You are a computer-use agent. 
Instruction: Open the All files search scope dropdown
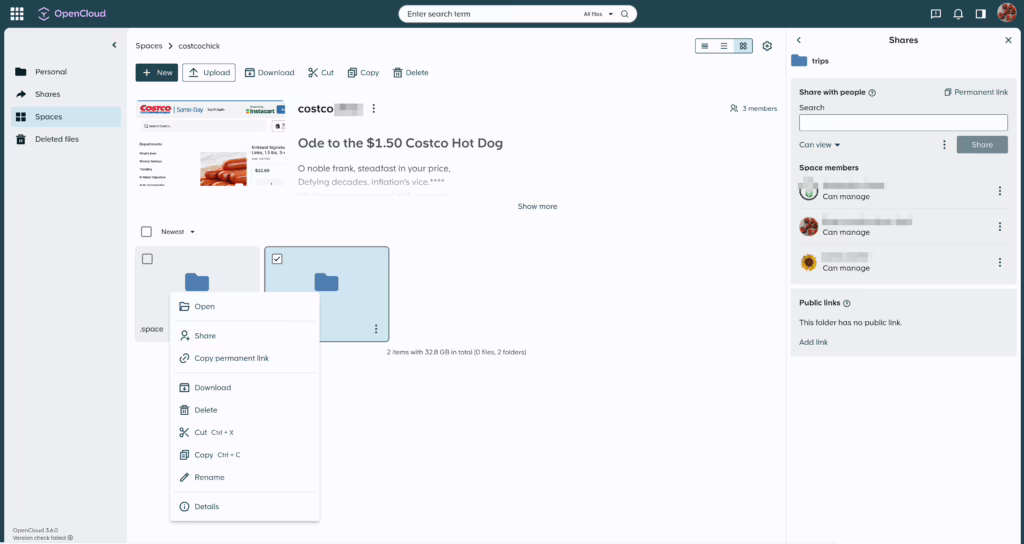point(598,14)
